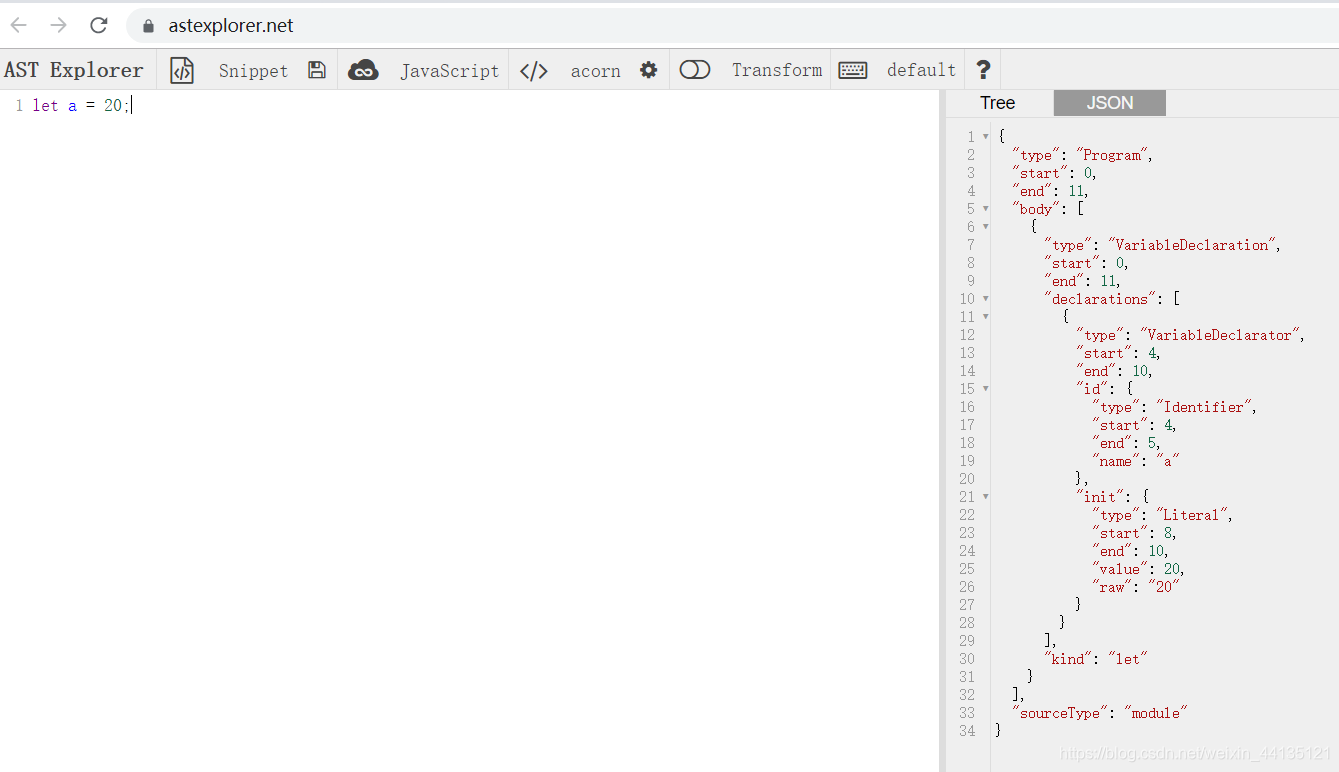This screenshot has height=772, width=1339.
Task: Click "Identifier" value in JSON
Action: point(1206,407)
